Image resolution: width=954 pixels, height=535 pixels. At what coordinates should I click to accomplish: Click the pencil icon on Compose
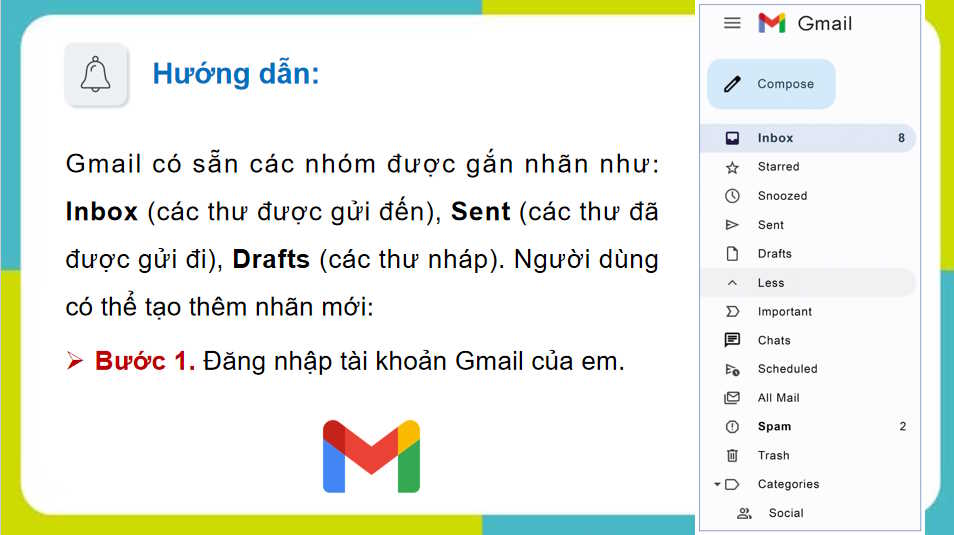tap(733, 84)
